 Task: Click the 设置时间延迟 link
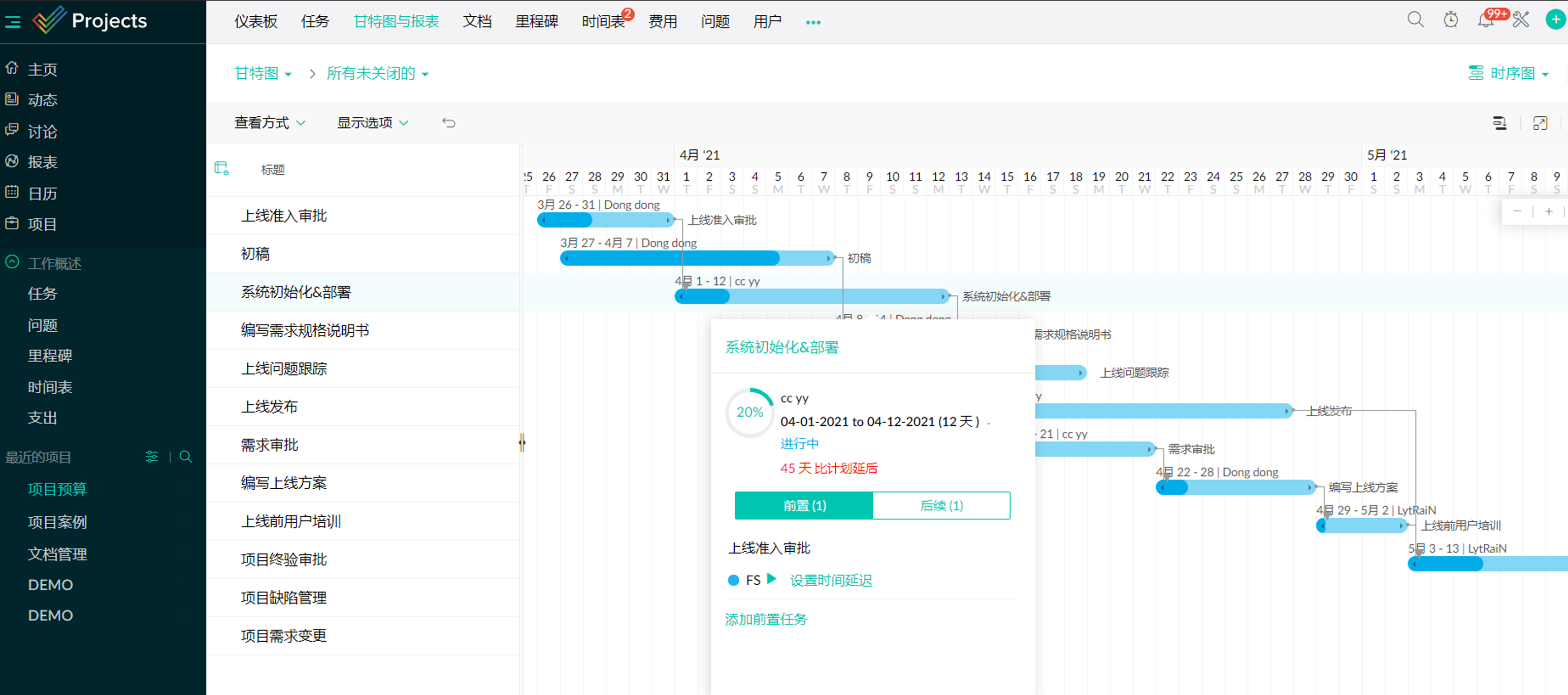(x=831, y=581)
